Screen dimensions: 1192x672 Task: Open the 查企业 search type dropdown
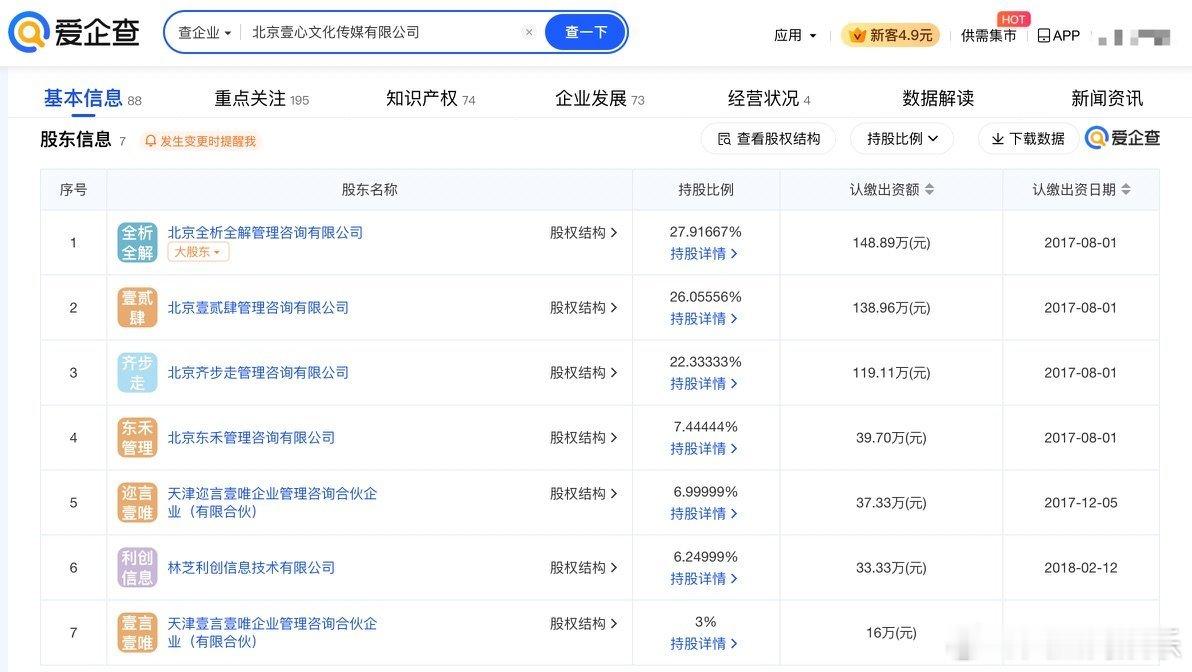click(x=204, y=33)
